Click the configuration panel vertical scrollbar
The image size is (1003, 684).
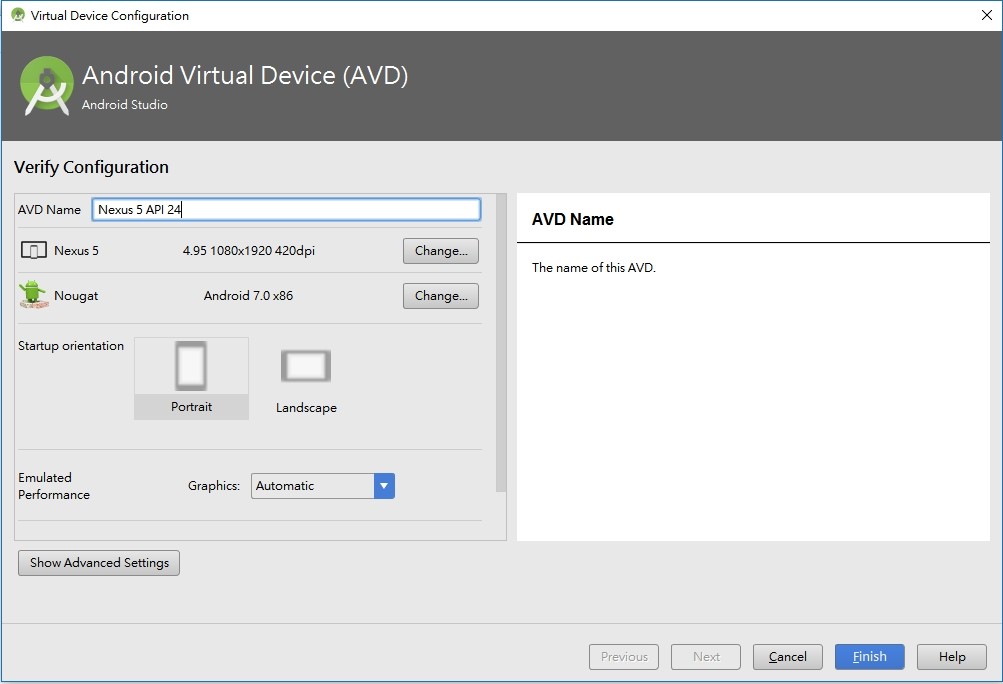click(501, 343)
